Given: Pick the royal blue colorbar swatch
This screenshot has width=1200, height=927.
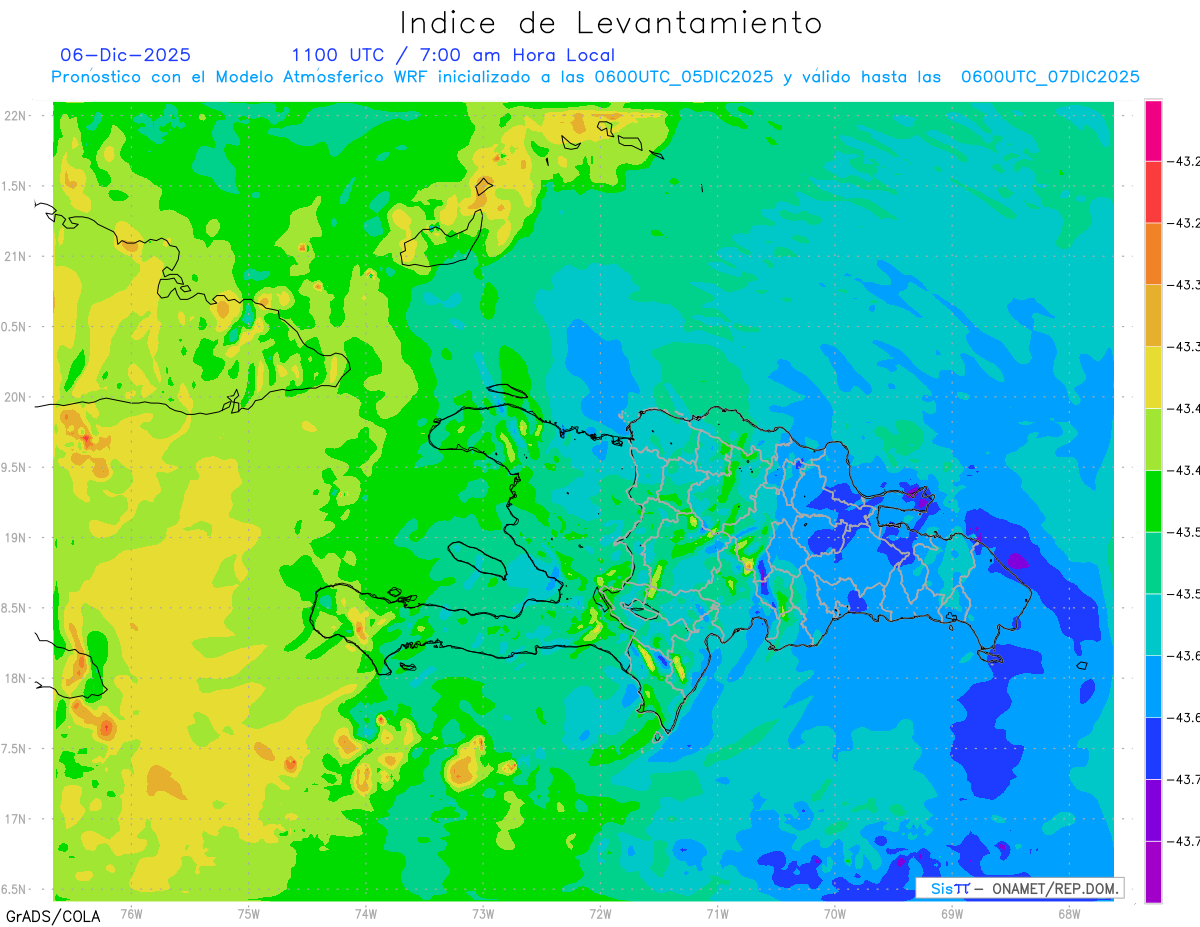Looking at the screenshot, I should 1153,750.
